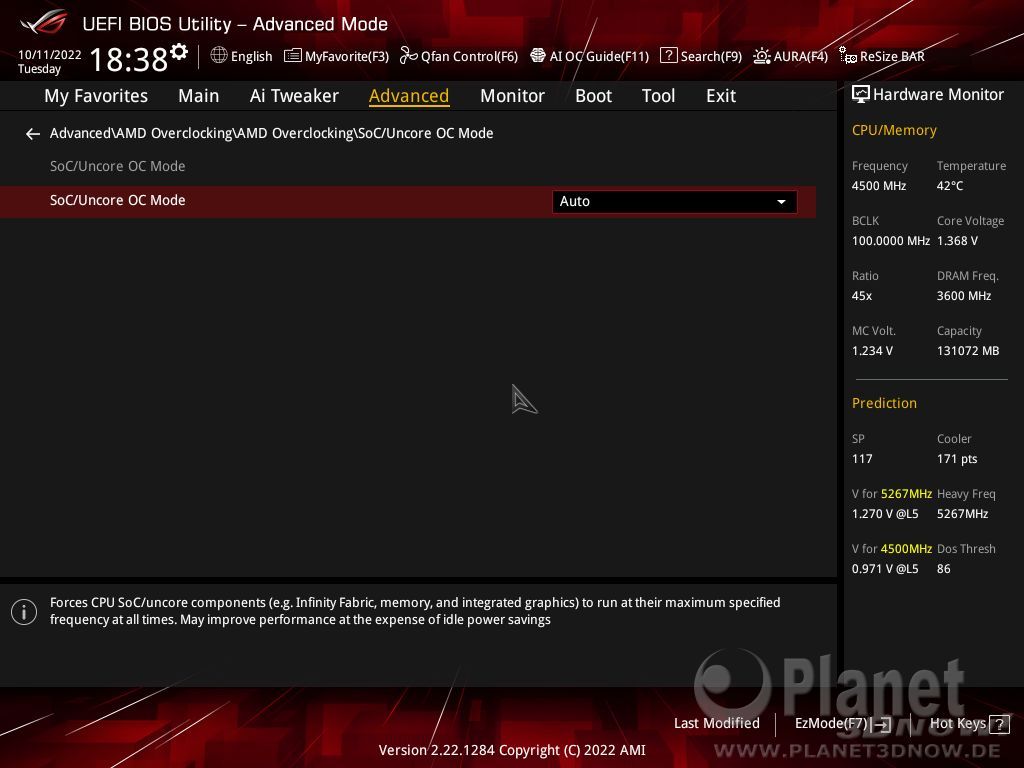Image resolution: width=1024 pixels, height=768 pixels.
Task: Click the 45x Ratio value
Action: click(x=861, y=296)
